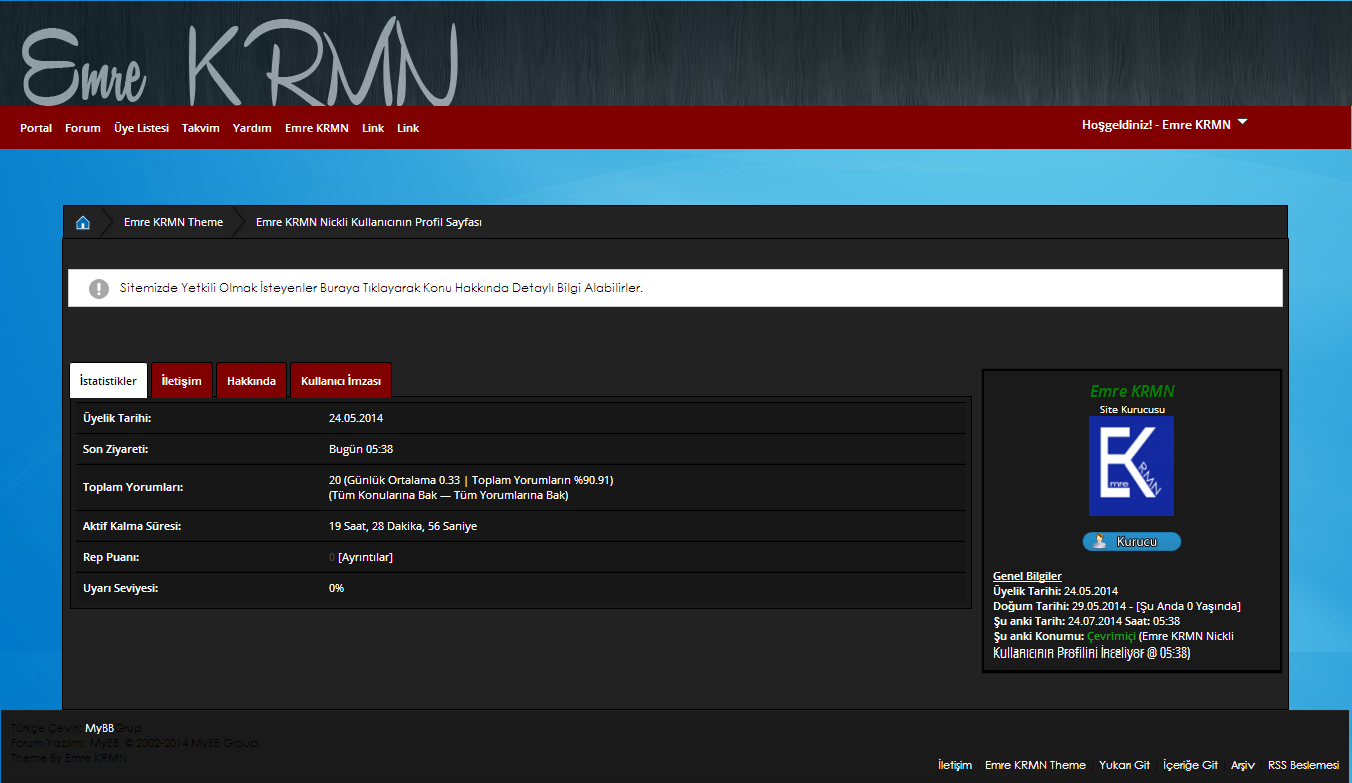Click the blue Kurucu group badge
This screenshot has height=783, width=1352.
(1131, 542)
